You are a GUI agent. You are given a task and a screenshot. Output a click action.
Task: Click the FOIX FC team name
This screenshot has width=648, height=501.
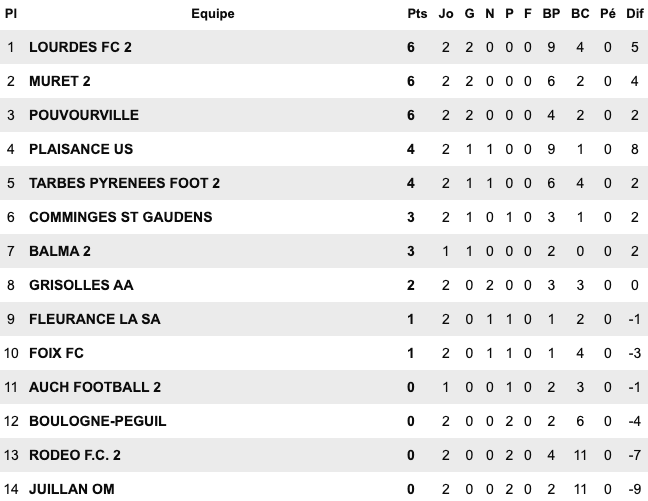click(x=59, y=353)
